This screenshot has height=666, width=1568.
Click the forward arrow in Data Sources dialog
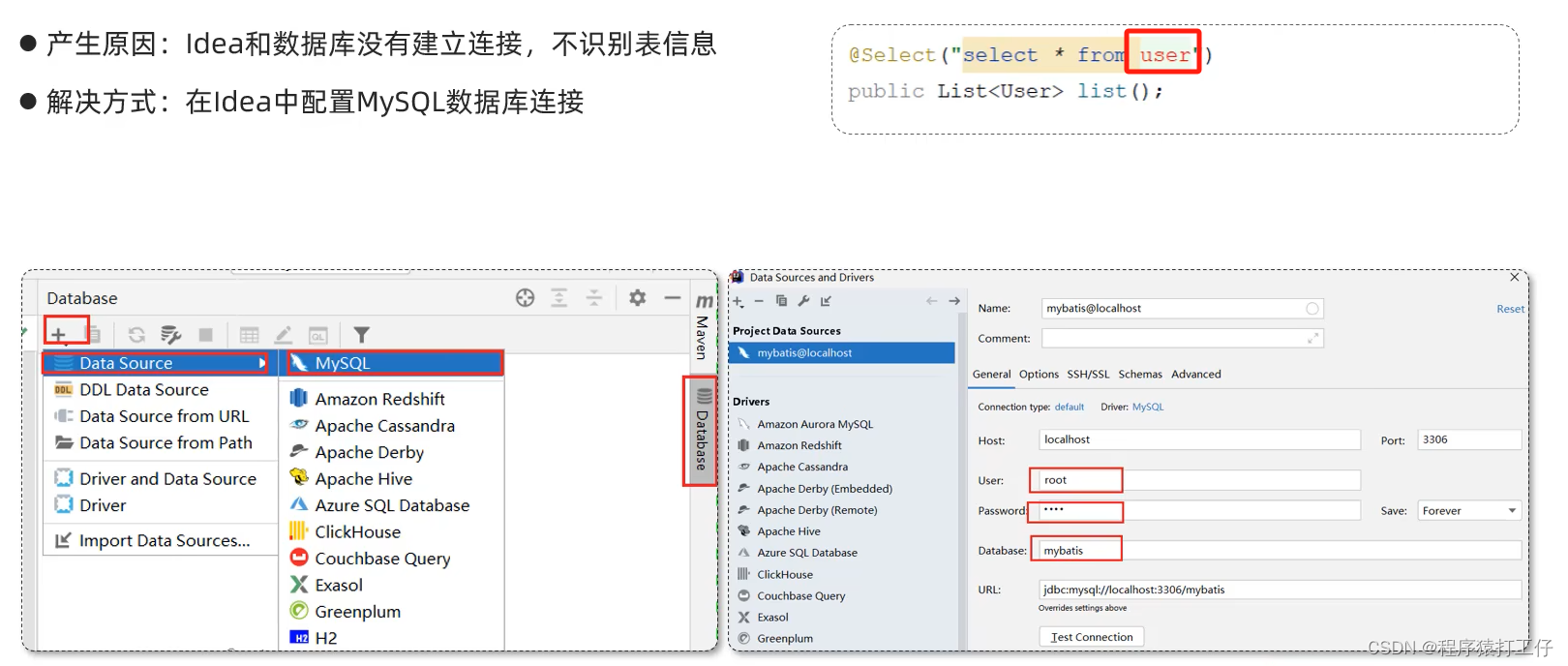click(x=954, y=301)
